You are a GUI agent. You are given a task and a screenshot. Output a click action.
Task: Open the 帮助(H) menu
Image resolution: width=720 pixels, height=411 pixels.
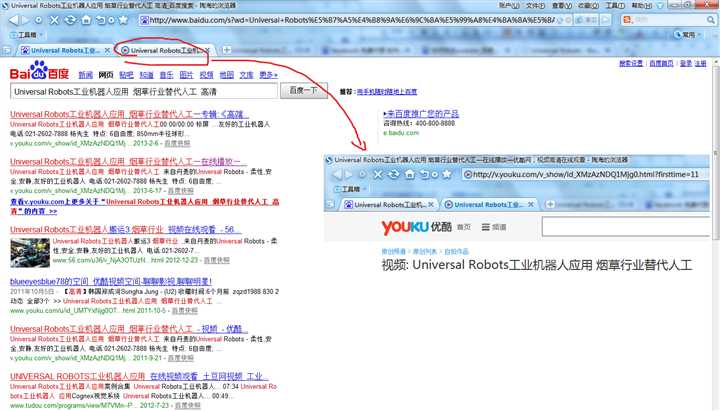pos(641,6)
